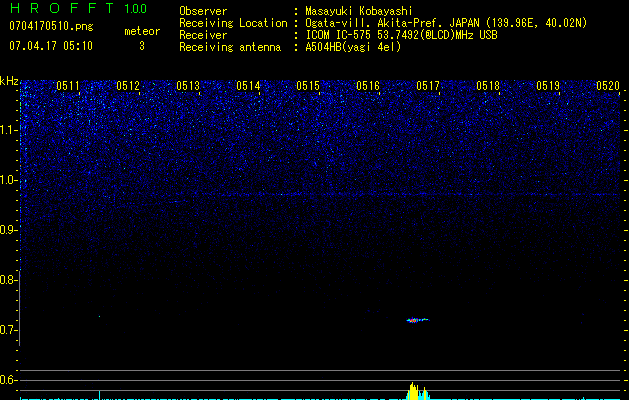Screen dimensions: 629x400
Task: Click the kHz axis unit label
Action: point(9,81)
